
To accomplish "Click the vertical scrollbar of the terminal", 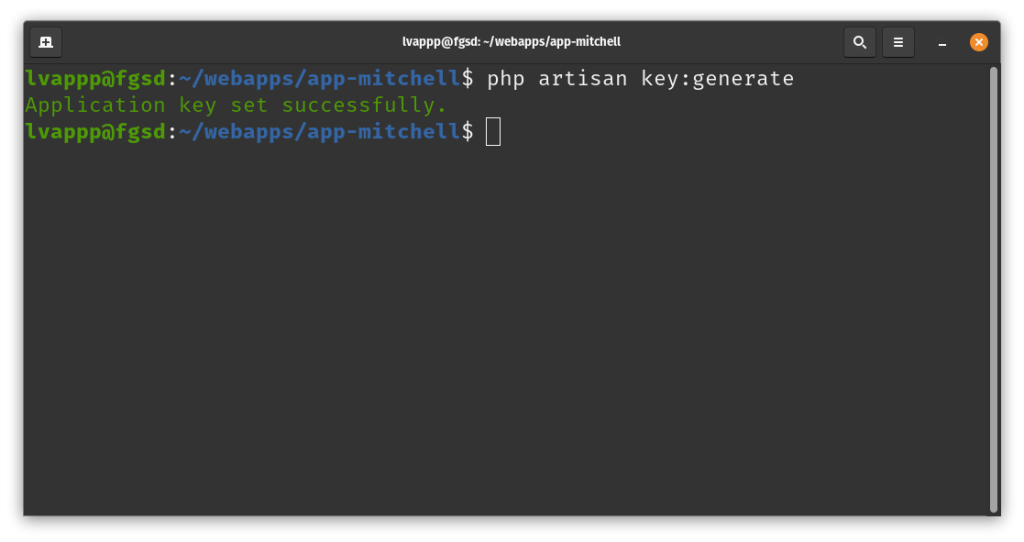I will point(993,288).
